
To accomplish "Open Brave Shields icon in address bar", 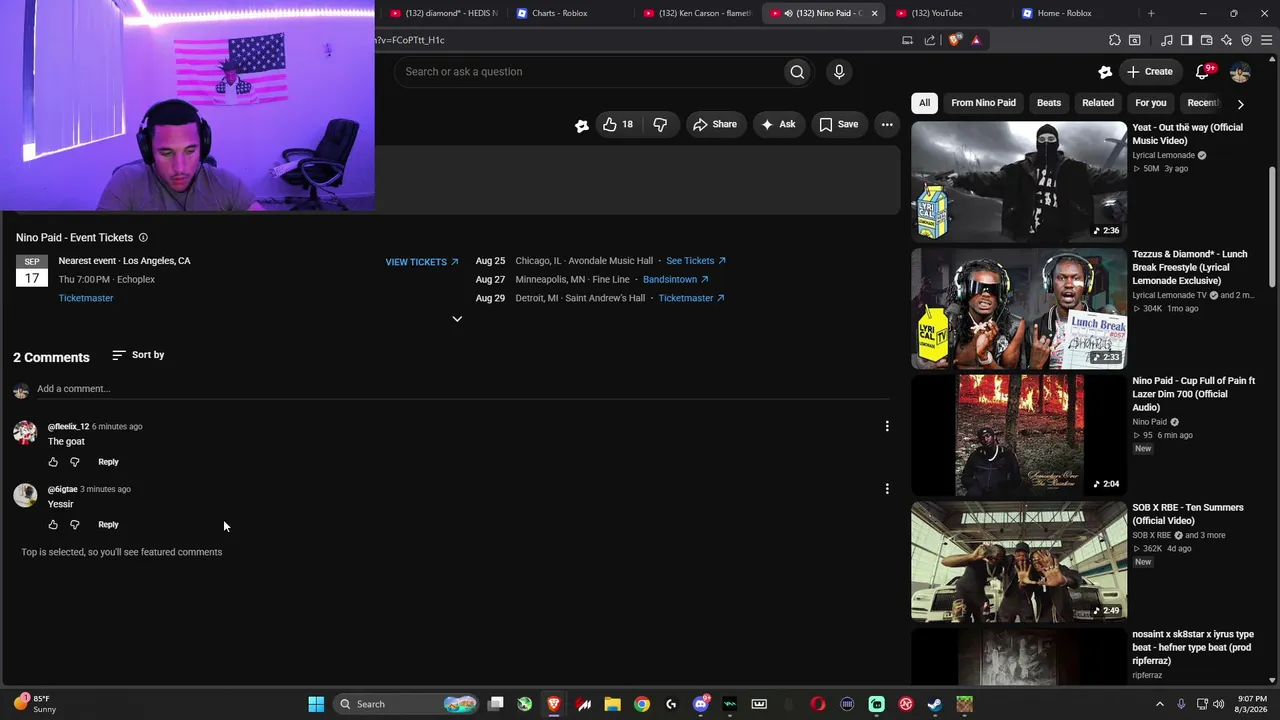I will tap(955, 40).
